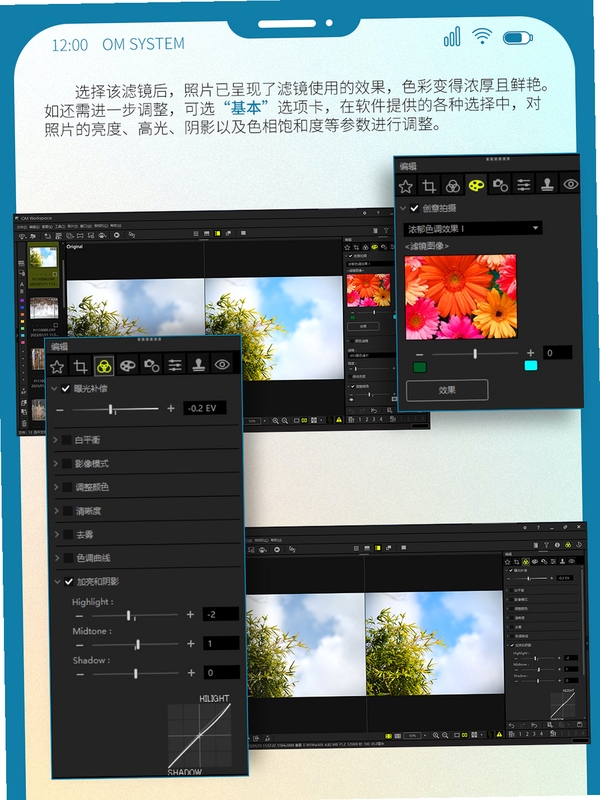Click the eye icon in the enlarged 创意拍摄 panel
This screenshot has width=600, height=800.
570,184
